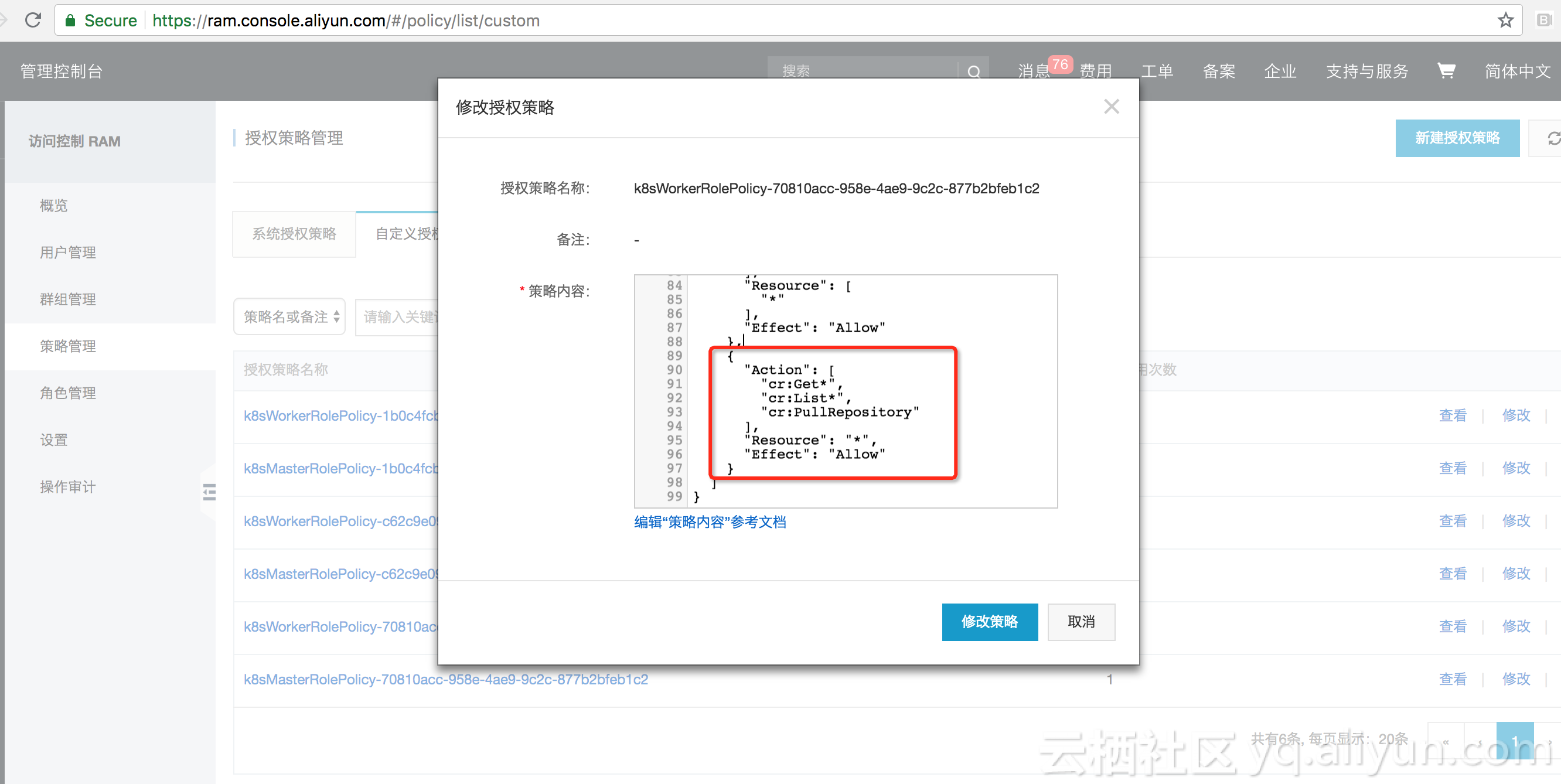
Task: Open 企业 in the top navigation
Action: point(1280,71)
